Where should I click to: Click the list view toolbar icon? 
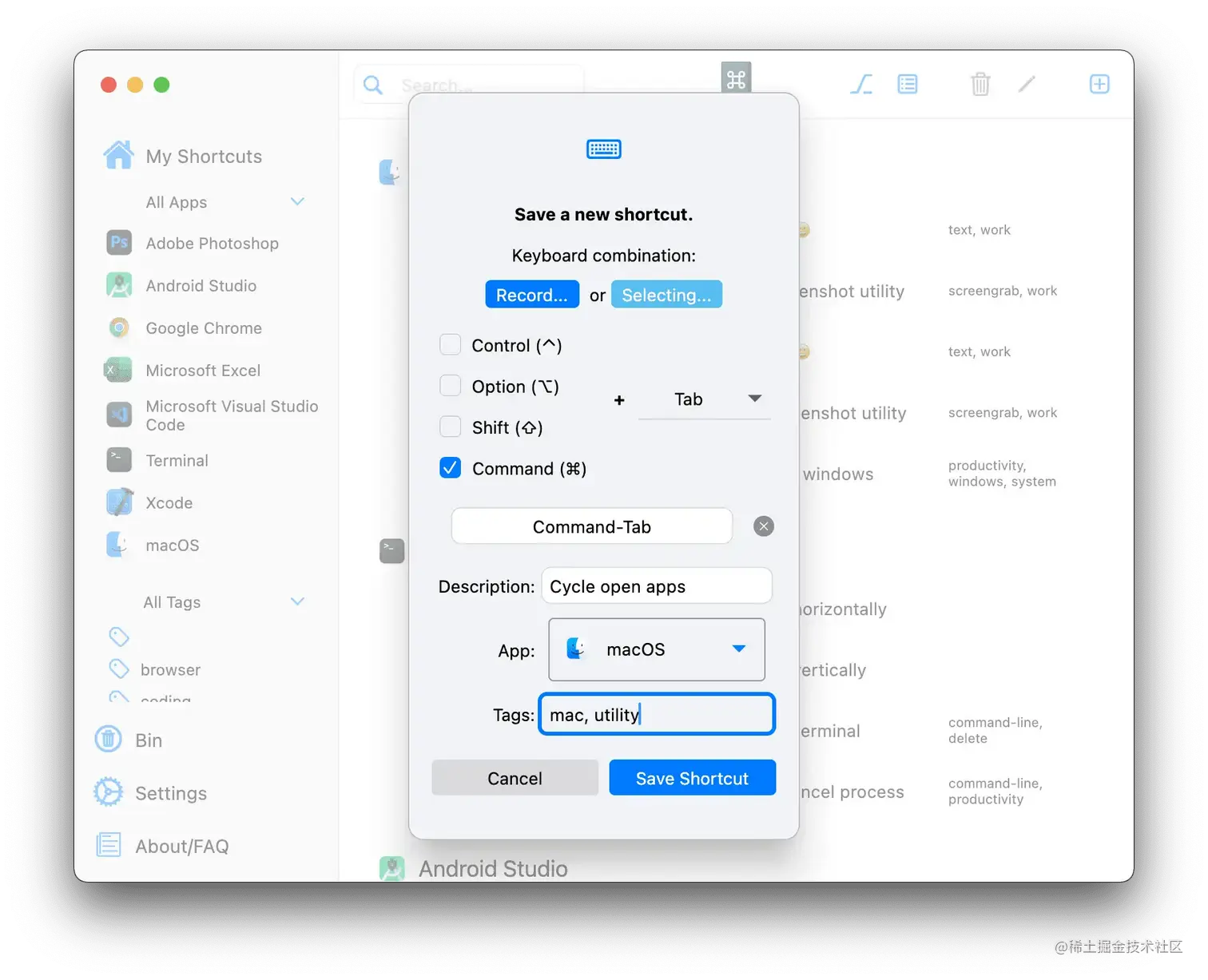[908, 84]
